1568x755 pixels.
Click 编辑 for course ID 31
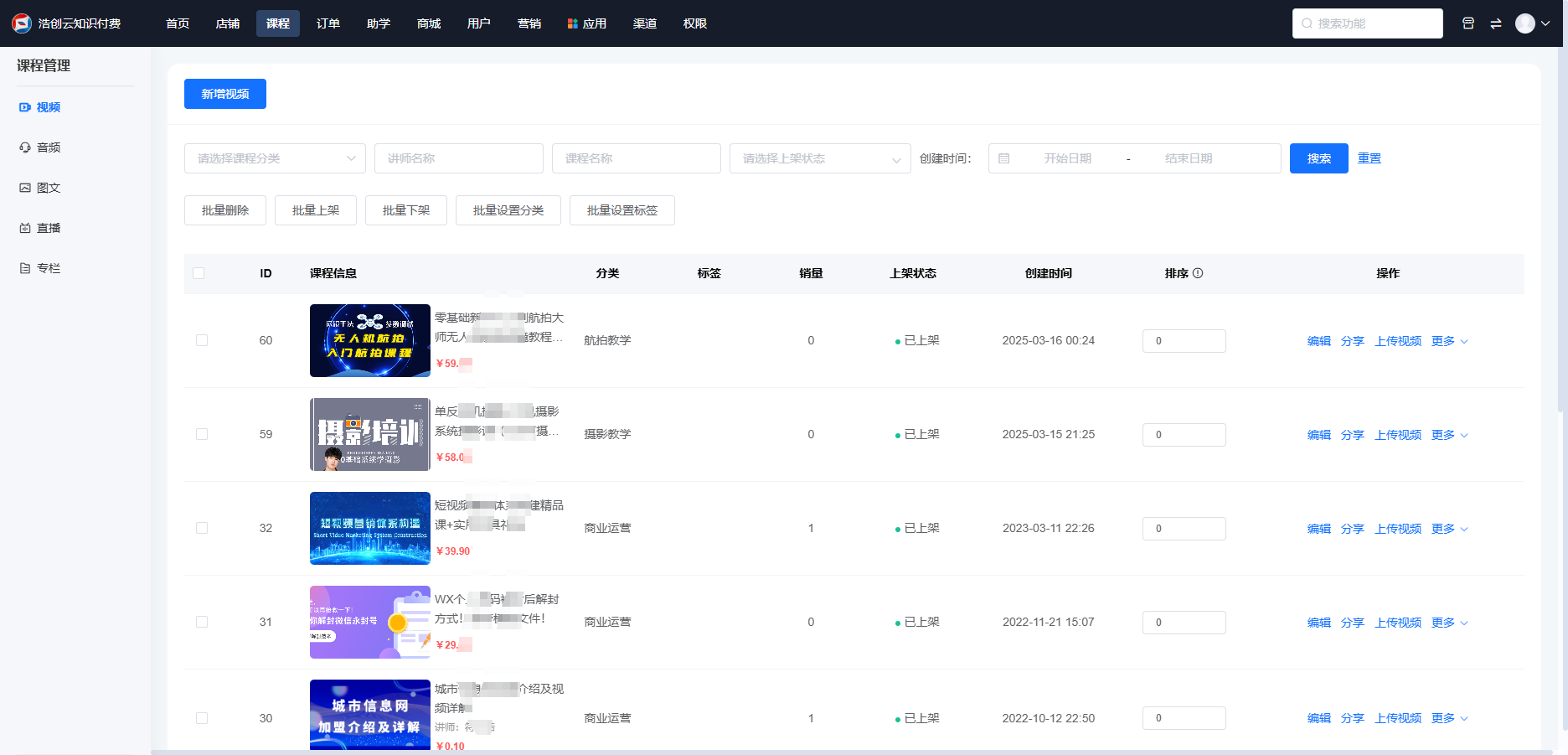click(x=1319, y=623)
